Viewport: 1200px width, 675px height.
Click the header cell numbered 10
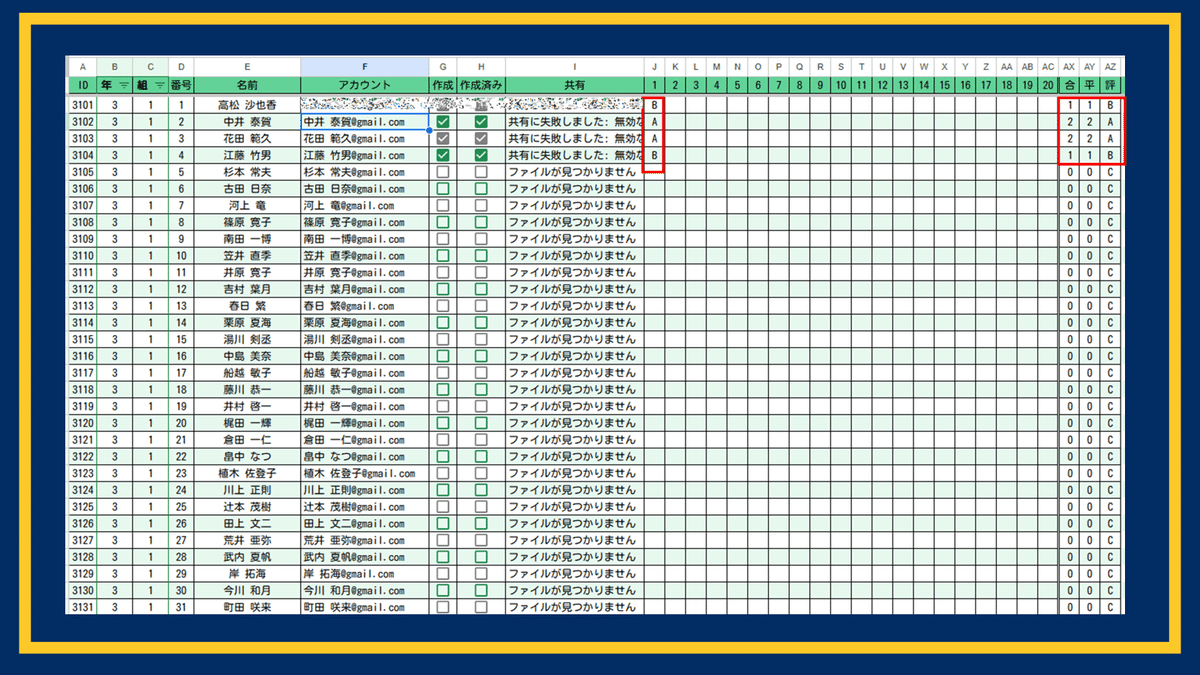(840, 85)
